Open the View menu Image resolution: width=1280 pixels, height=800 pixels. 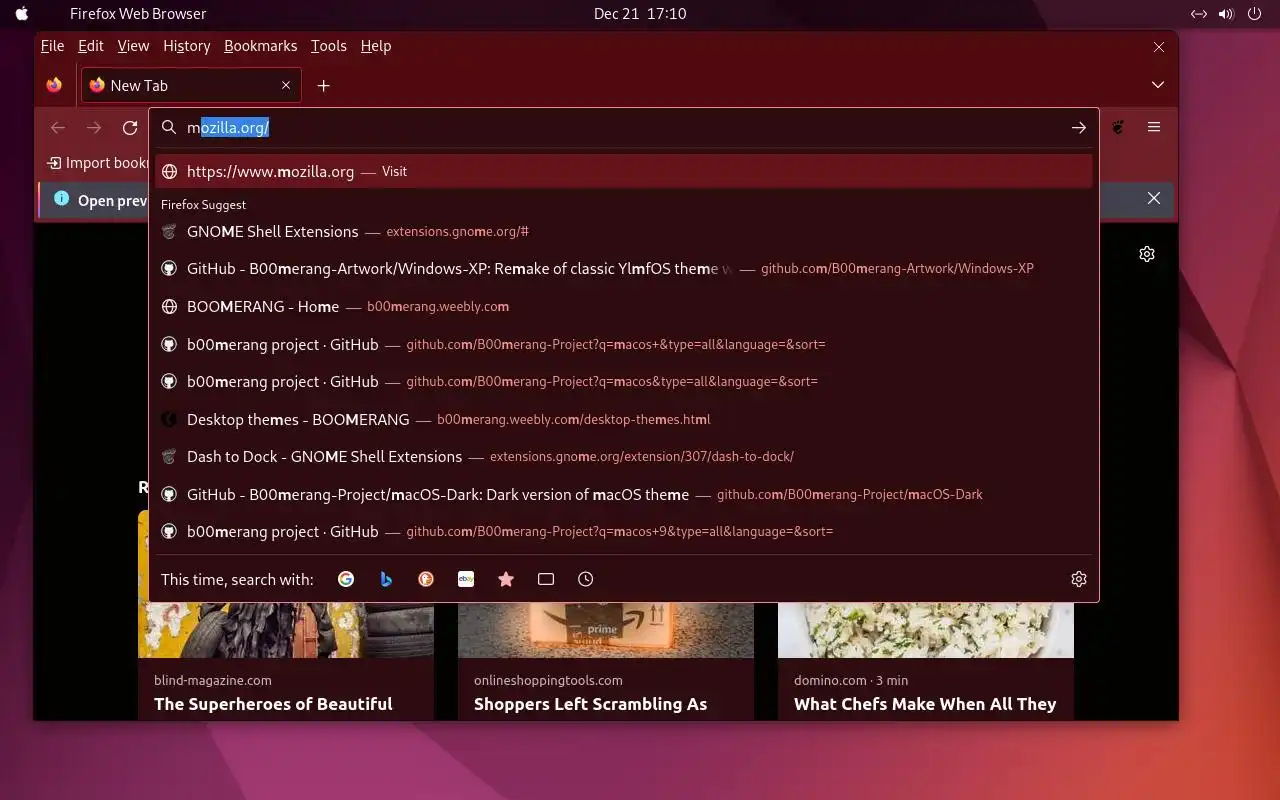click(x=133, y=46)
